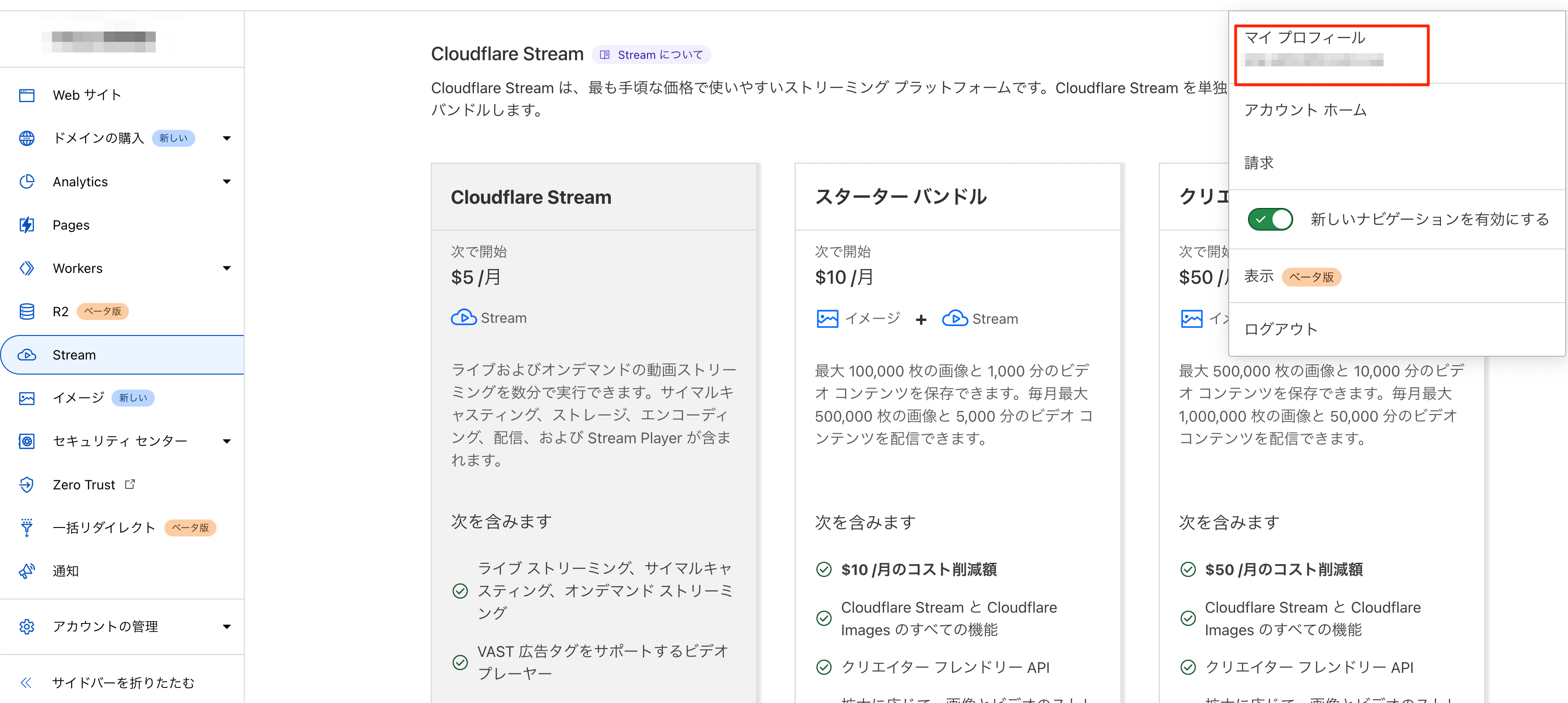Expand the ドメインの購入 dropdown arrow
The height and width of the screenshot is (703, 1568).
(x=226, y=139)
